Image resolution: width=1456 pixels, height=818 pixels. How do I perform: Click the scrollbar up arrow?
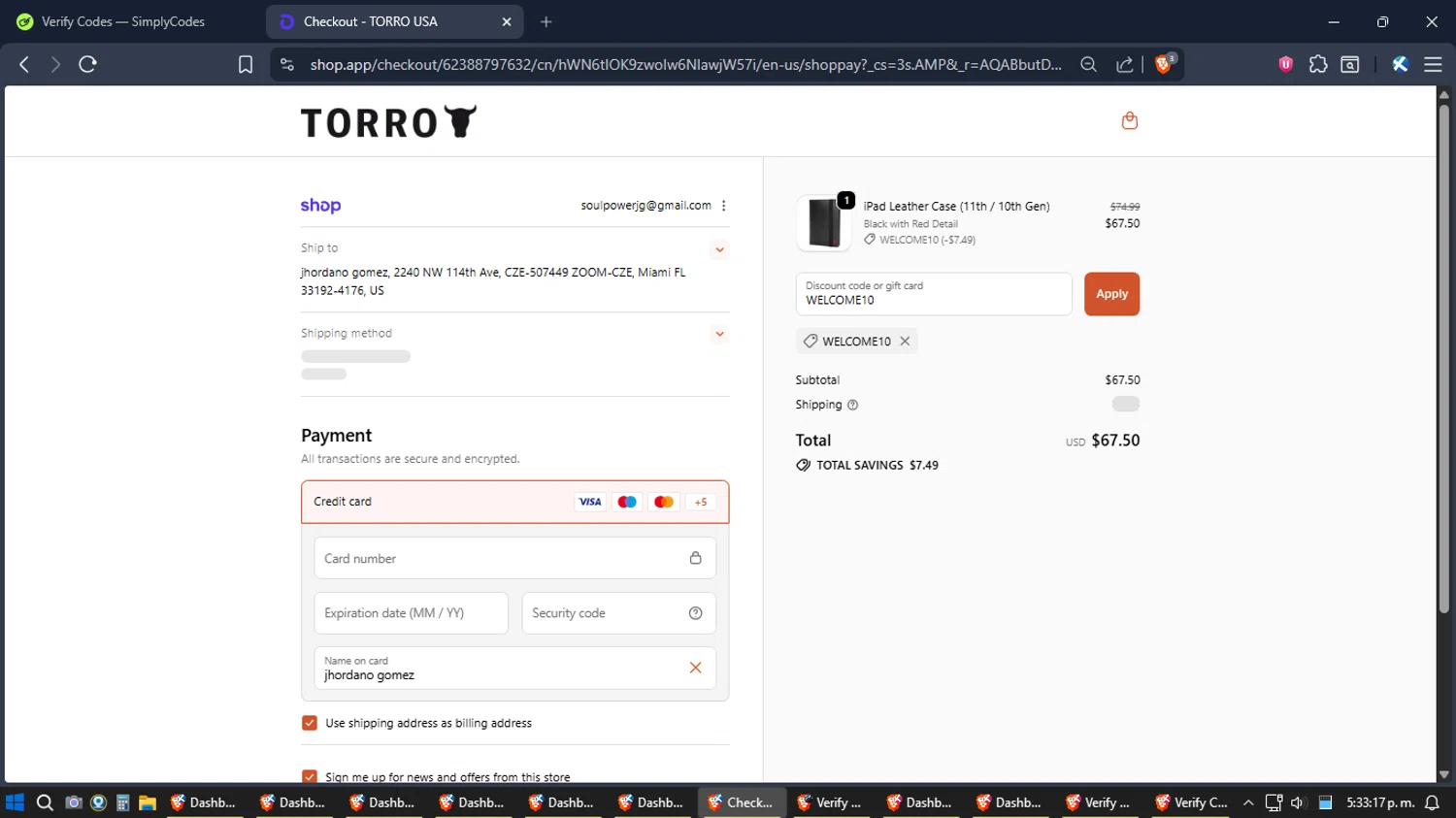click(1444, 94)
